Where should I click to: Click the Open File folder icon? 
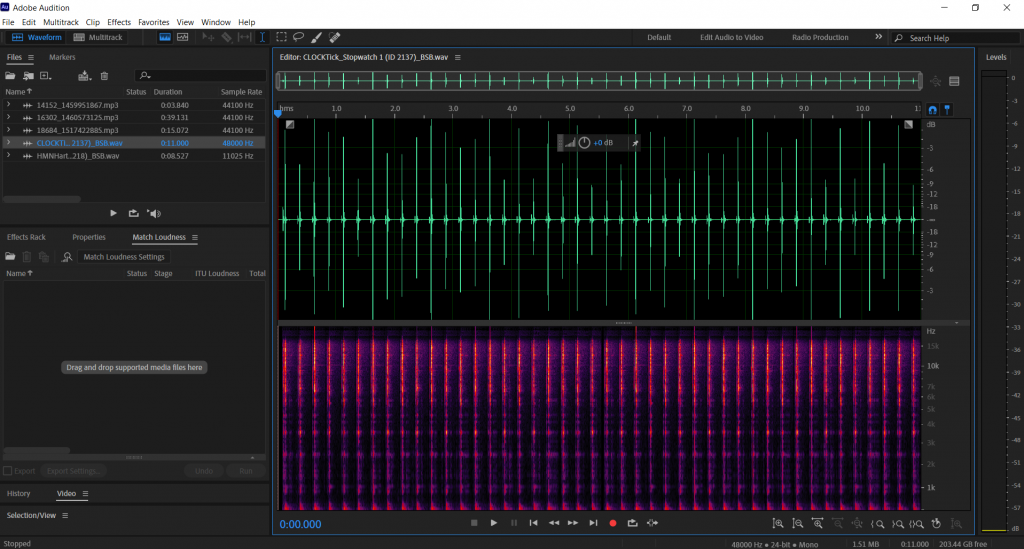(12, 75)
